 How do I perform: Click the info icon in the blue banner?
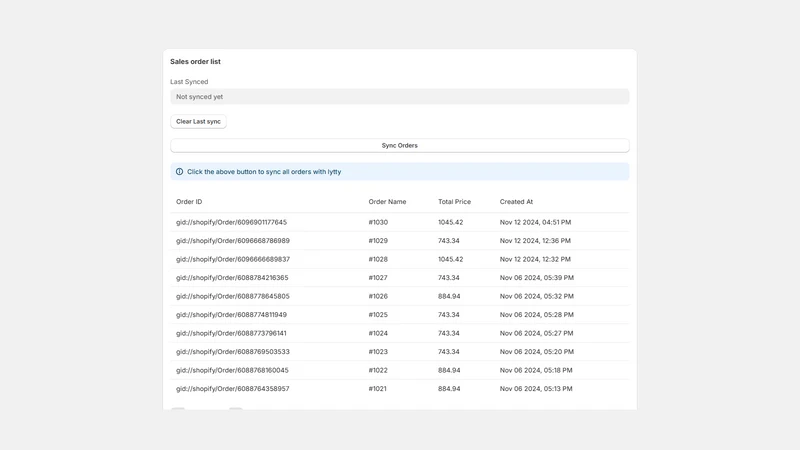180,172
